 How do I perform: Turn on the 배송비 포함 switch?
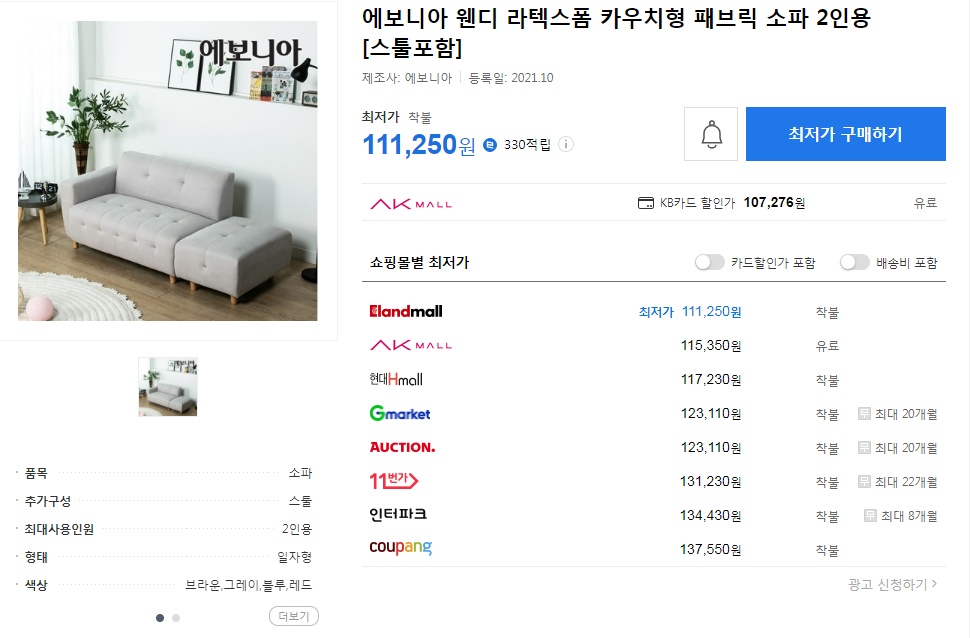855,260
